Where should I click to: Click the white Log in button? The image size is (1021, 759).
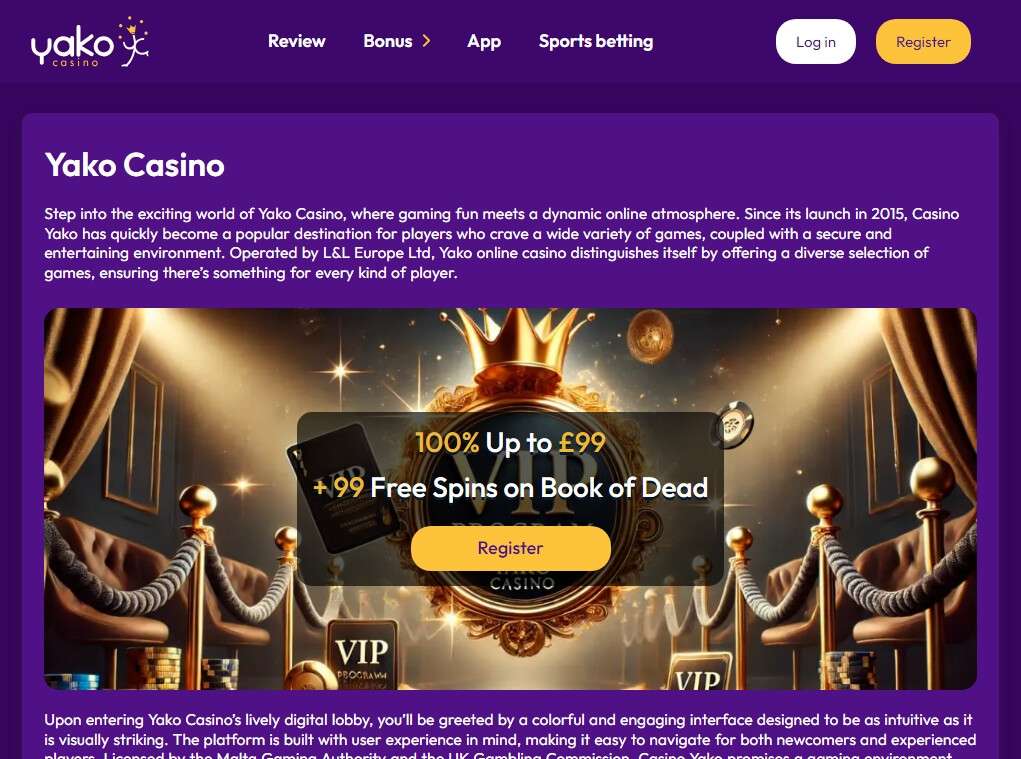(x=815, y=42)
